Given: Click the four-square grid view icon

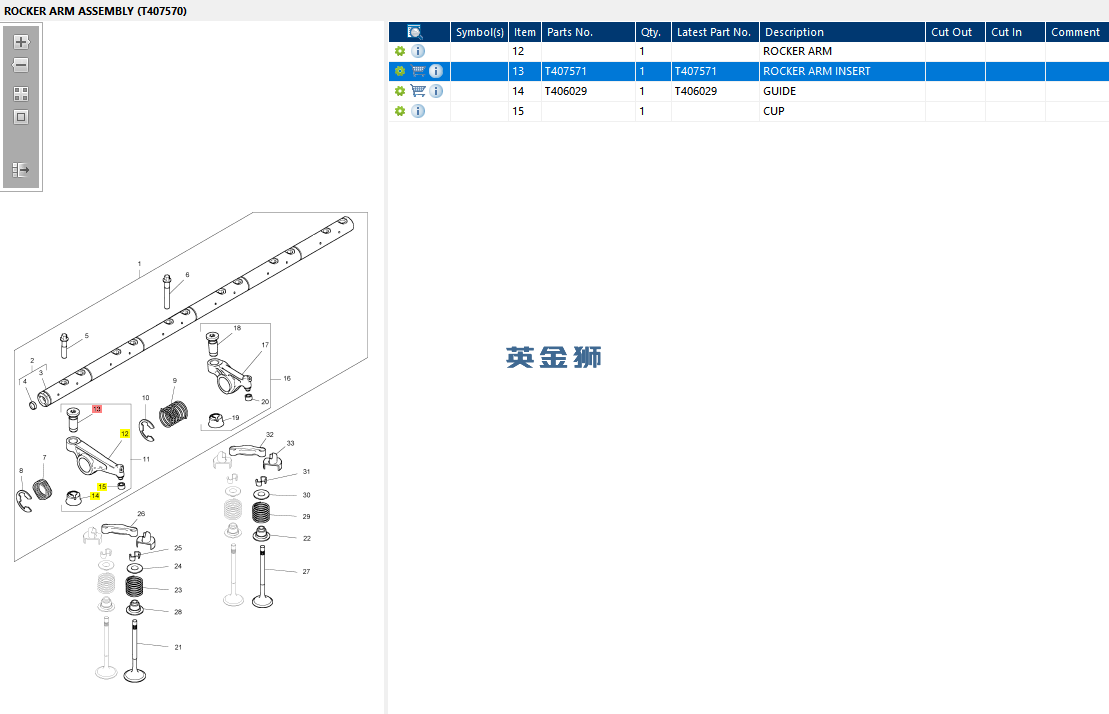Looking at the screenshot, I should click(21, 94).
